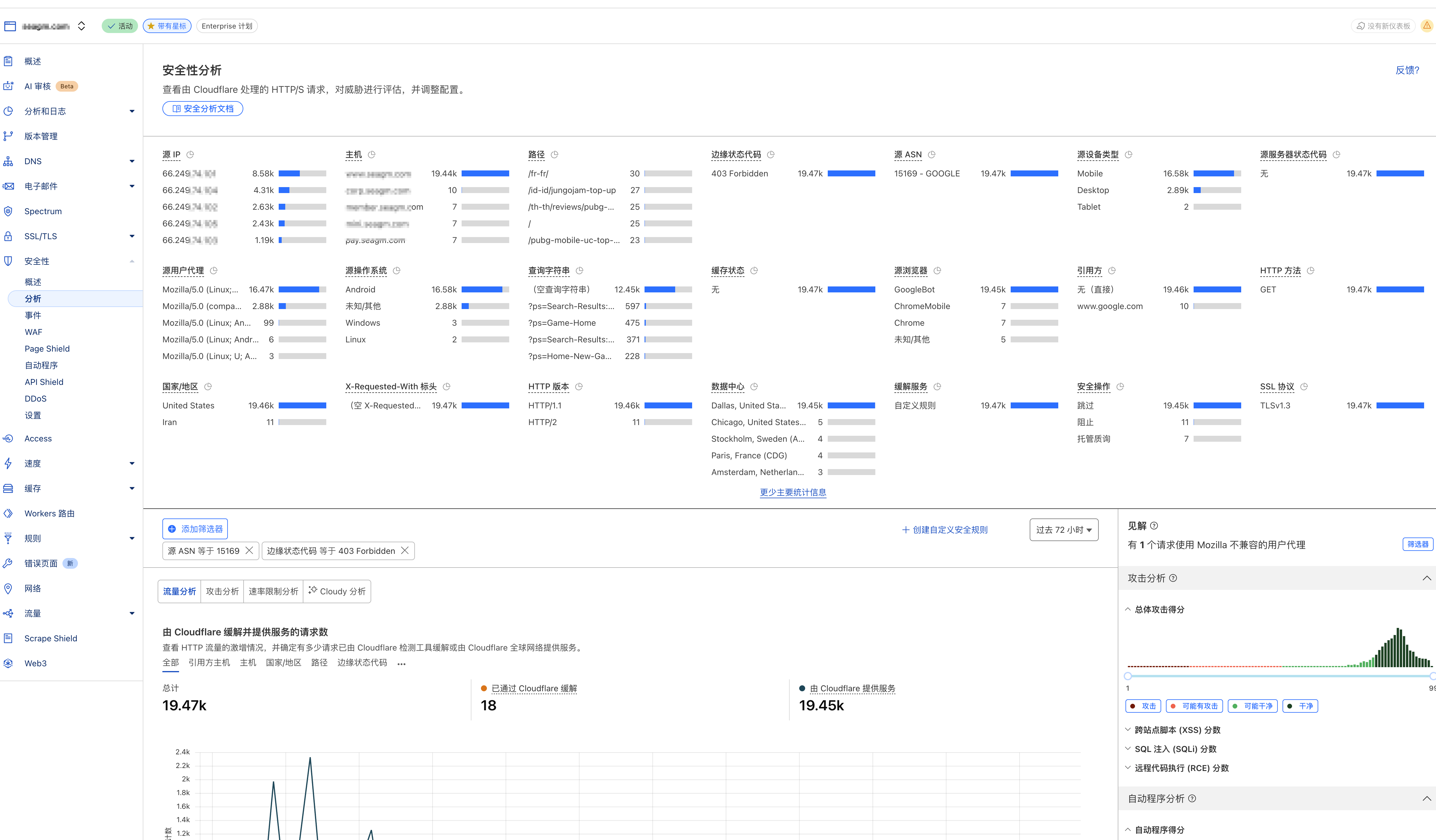Image resolution: width=1436 pixels, height=840 pixels.
Task: Click help icon next to 见解
Action: pos(1154,525)
